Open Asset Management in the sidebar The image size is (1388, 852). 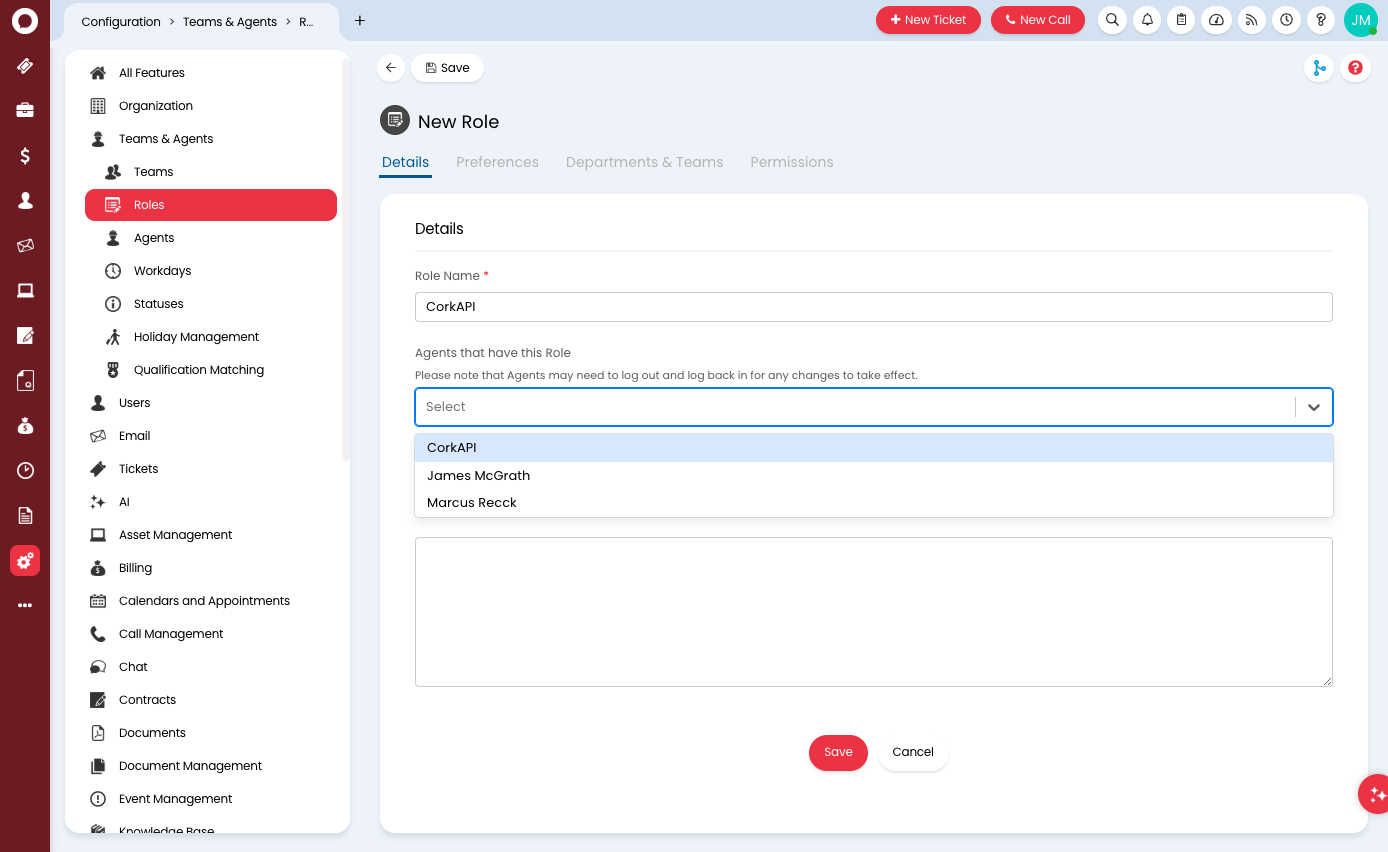211,535
